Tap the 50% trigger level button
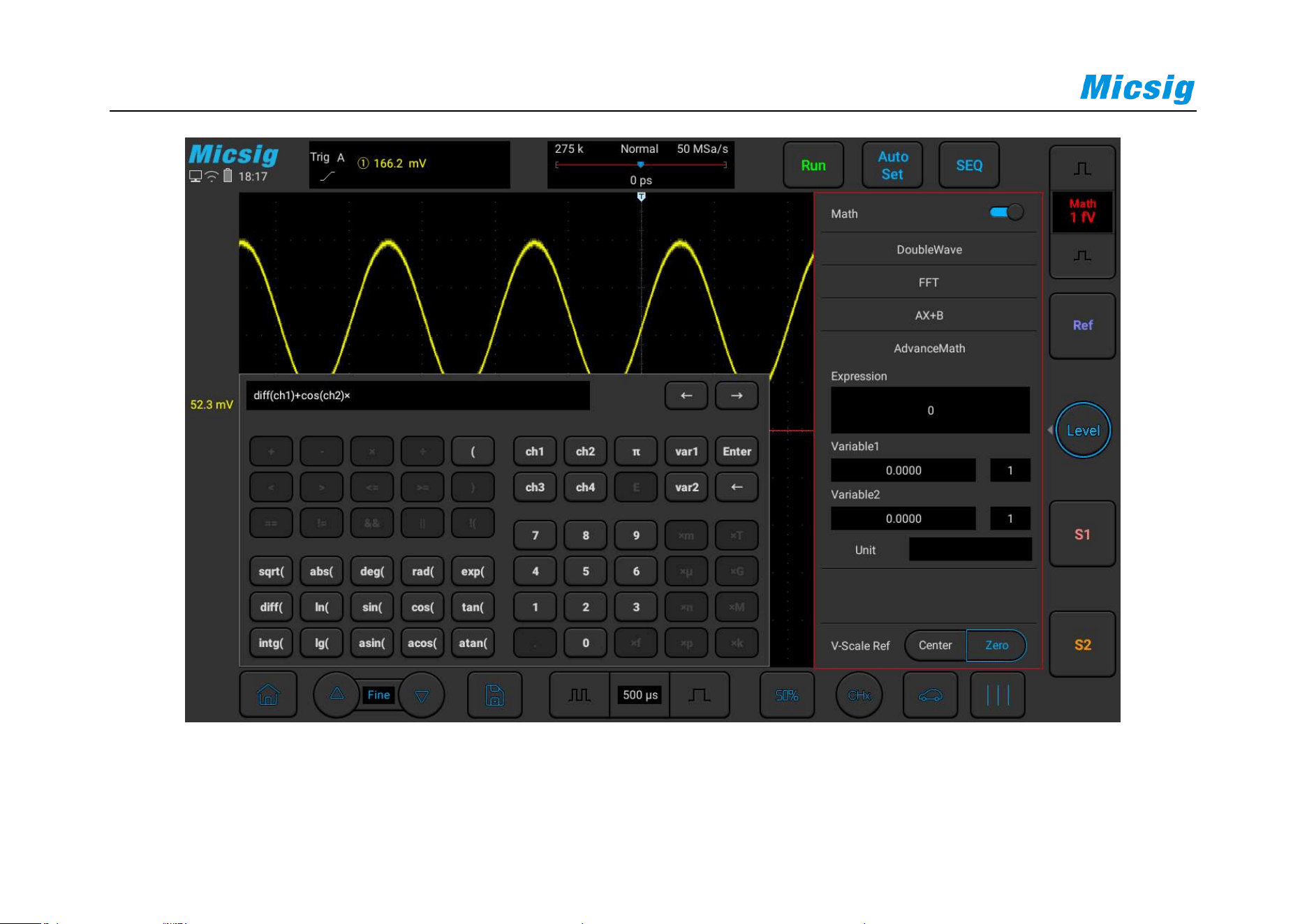The height and width of the screenshot is (924, 1307). 787,695
